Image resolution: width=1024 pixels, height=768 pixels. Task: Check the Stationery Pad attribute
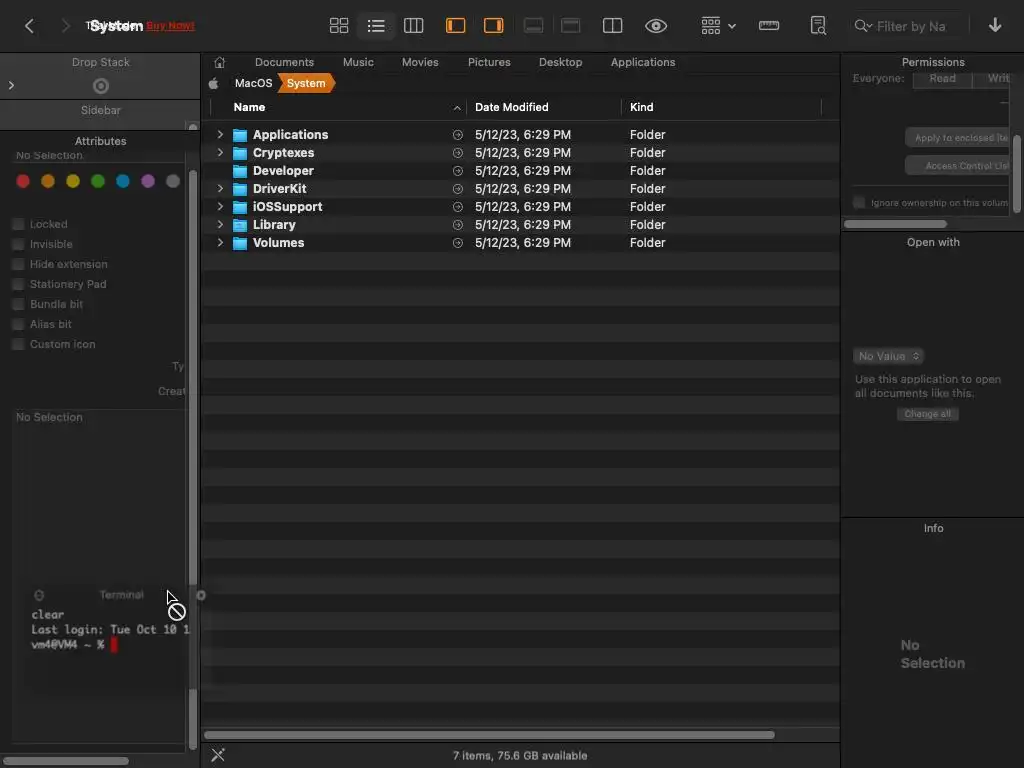coord(18,284)
